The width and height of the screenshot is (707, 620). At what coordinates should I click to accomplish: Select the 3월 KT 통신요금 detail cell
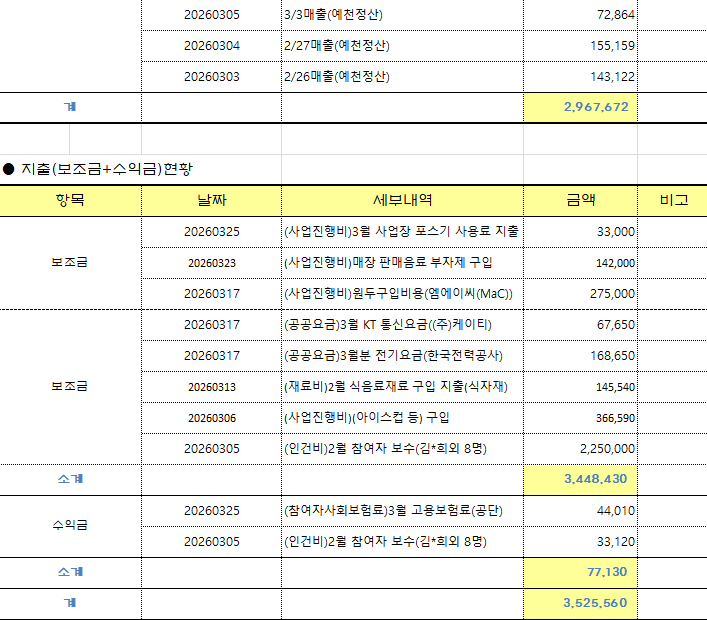click(x=402, y=325)
